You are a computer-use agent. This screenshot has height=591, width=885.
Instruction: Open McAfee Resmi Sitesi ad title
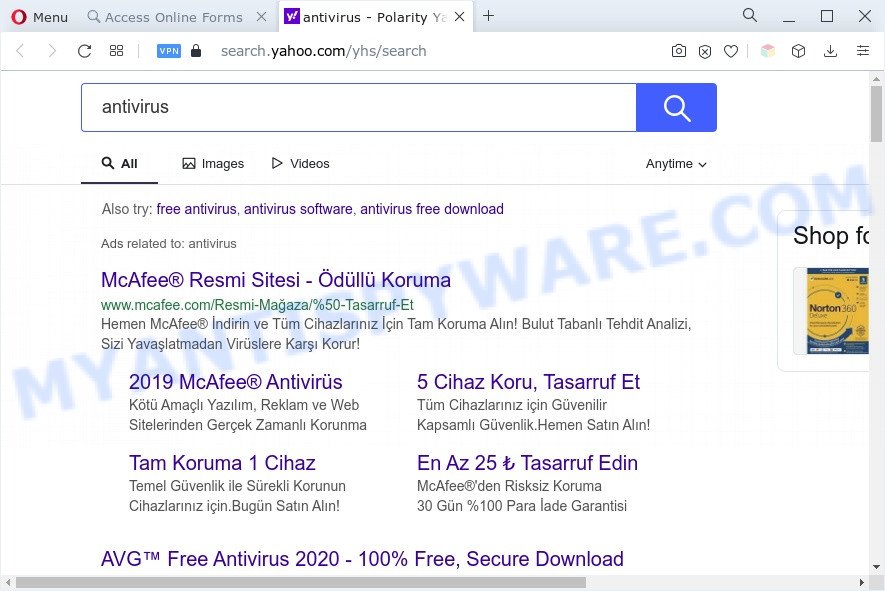coord(275,280)
